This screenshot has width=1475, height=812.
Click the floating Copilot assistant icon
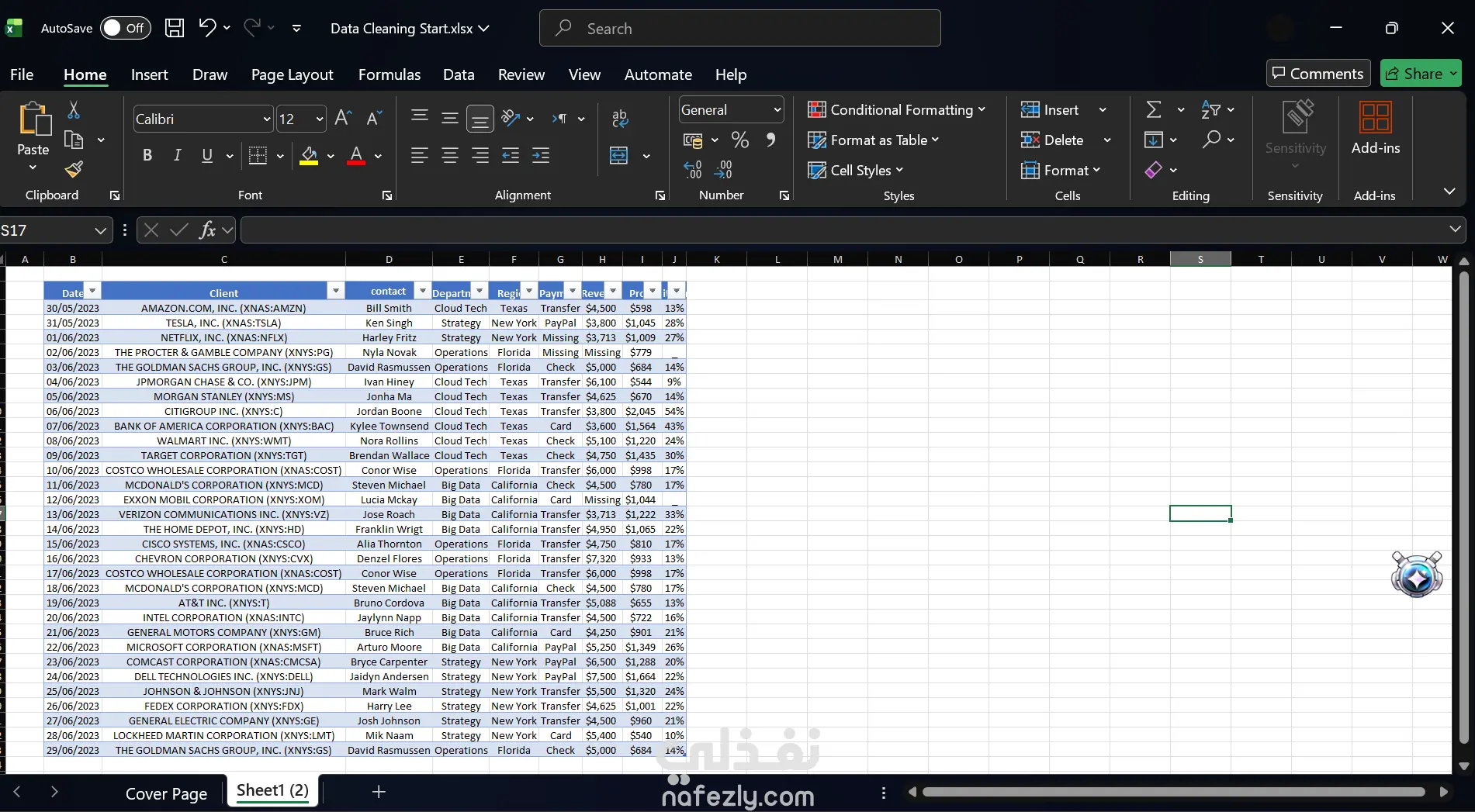click(1417, 575)
